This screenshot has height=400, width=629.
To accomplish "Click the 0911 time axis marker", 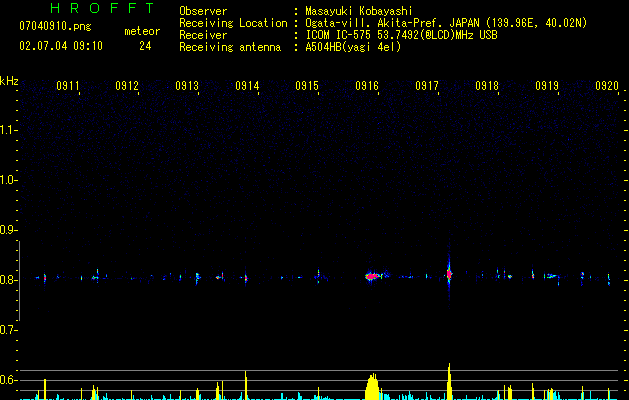I will tap(68, 86).
